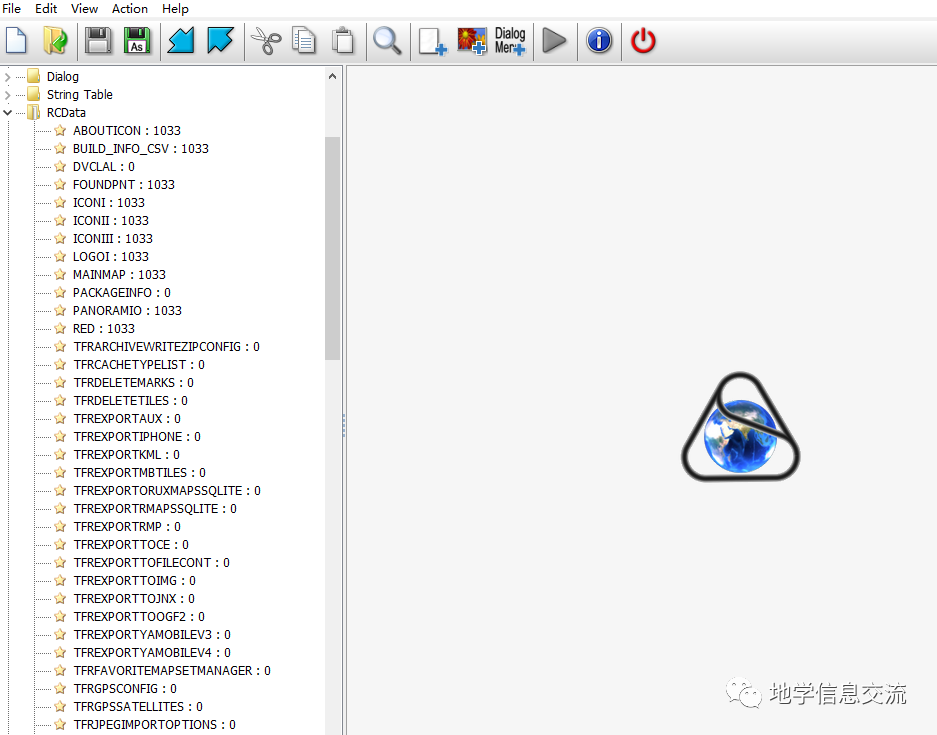Select TFRCACHETYPELIST : 0 entry
The width and height of the screenshot is (937, 735).
(139, 365)
